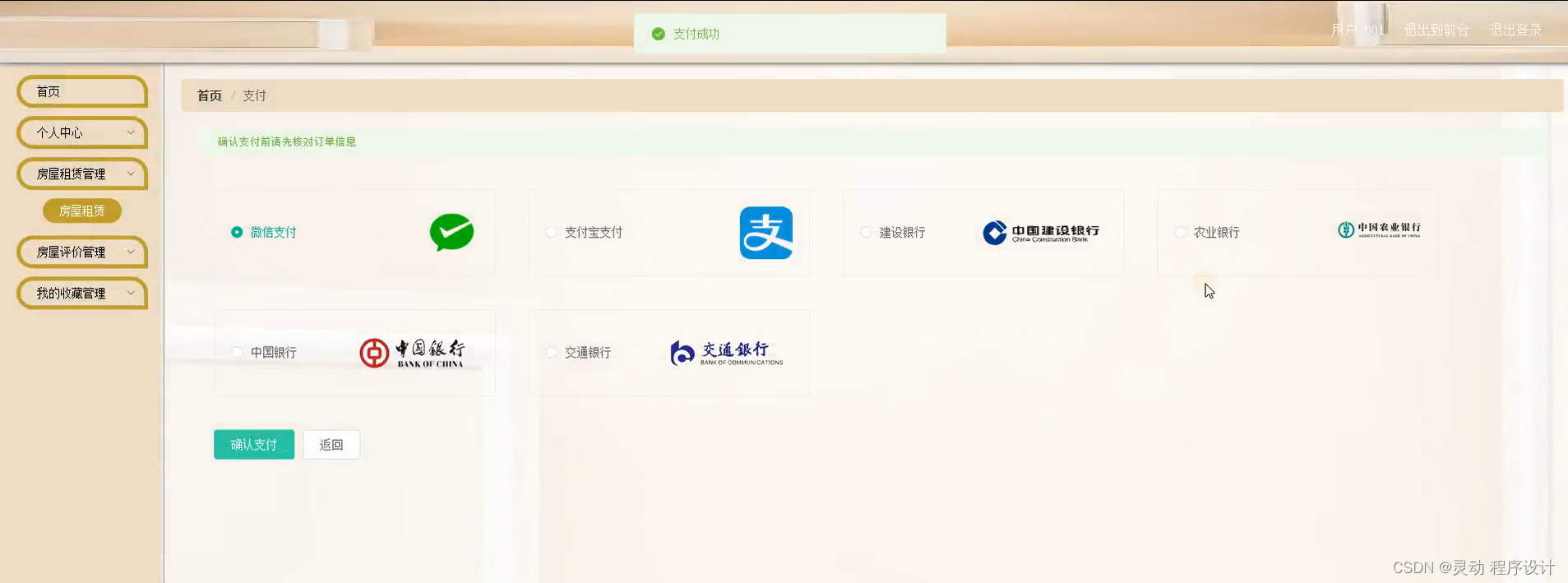Click the 建设银行 option label
Viewport: 1568px width, 583px height.
pyautogui.click(x=903, y=233)
